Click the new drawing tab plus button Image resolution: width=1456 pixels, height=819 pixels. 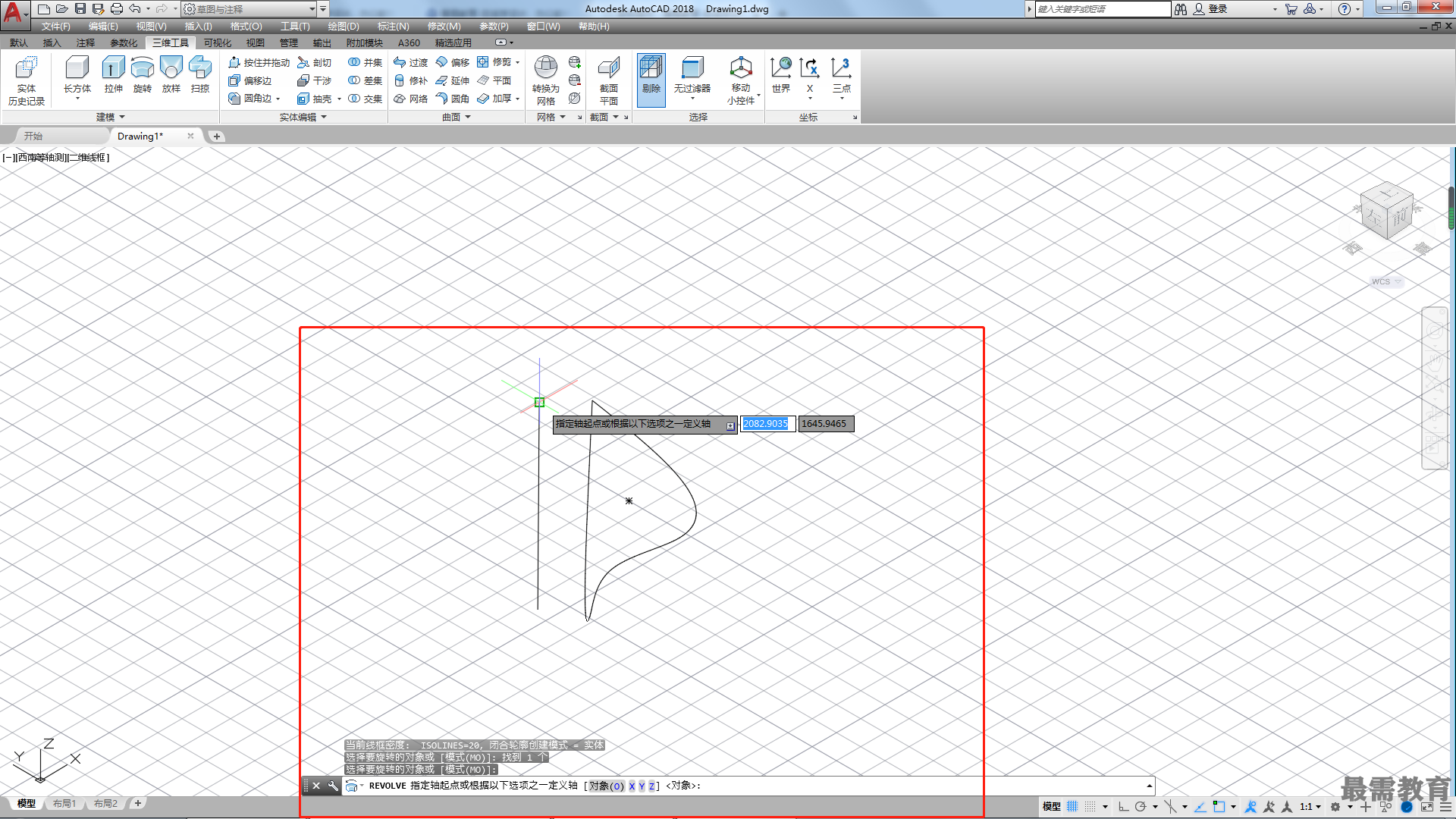click(217, 136)
